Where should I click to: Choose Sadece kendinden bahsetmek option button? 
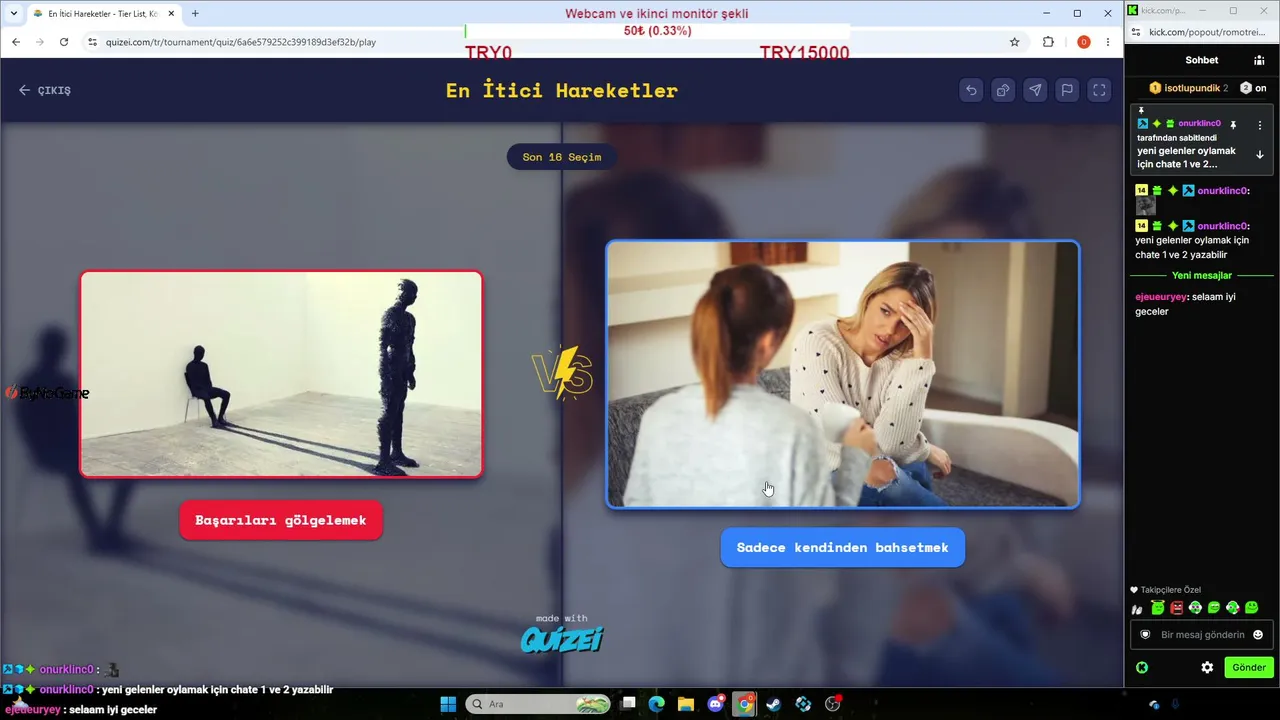point(843,548)
